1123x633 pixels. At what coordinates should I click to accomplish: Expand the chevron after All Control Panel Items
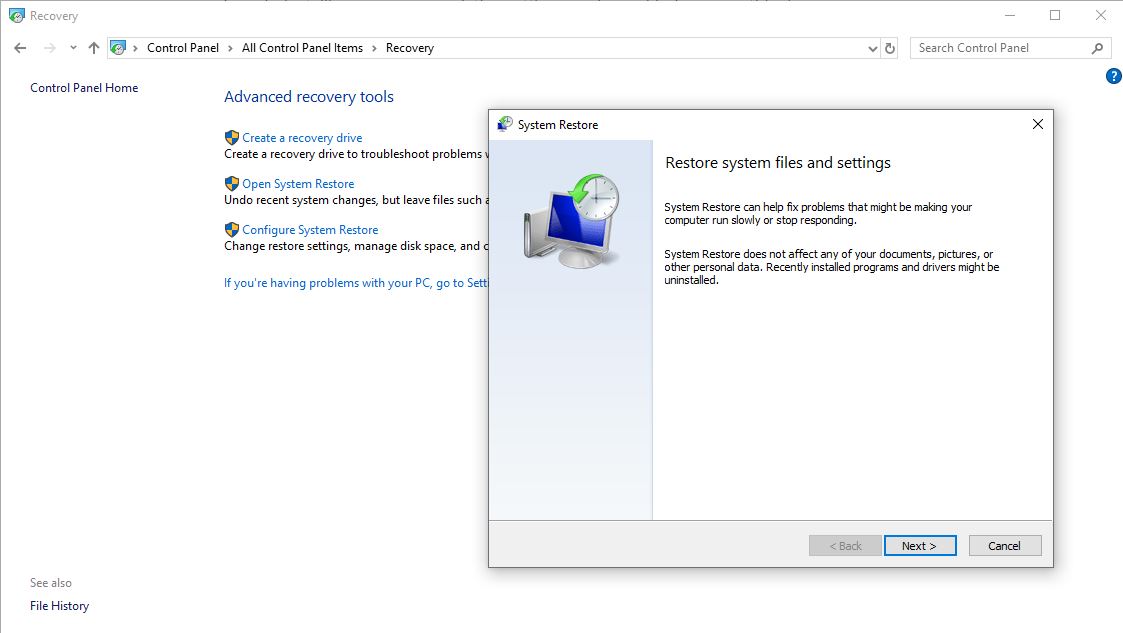[375, 48]
